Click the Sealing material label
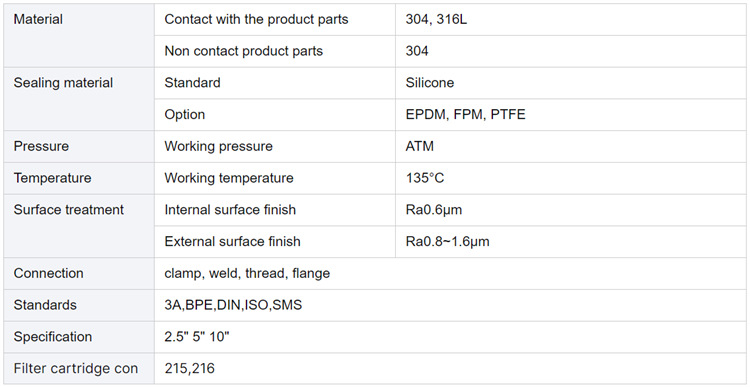 pyautogui.click(x=63, y=83)
